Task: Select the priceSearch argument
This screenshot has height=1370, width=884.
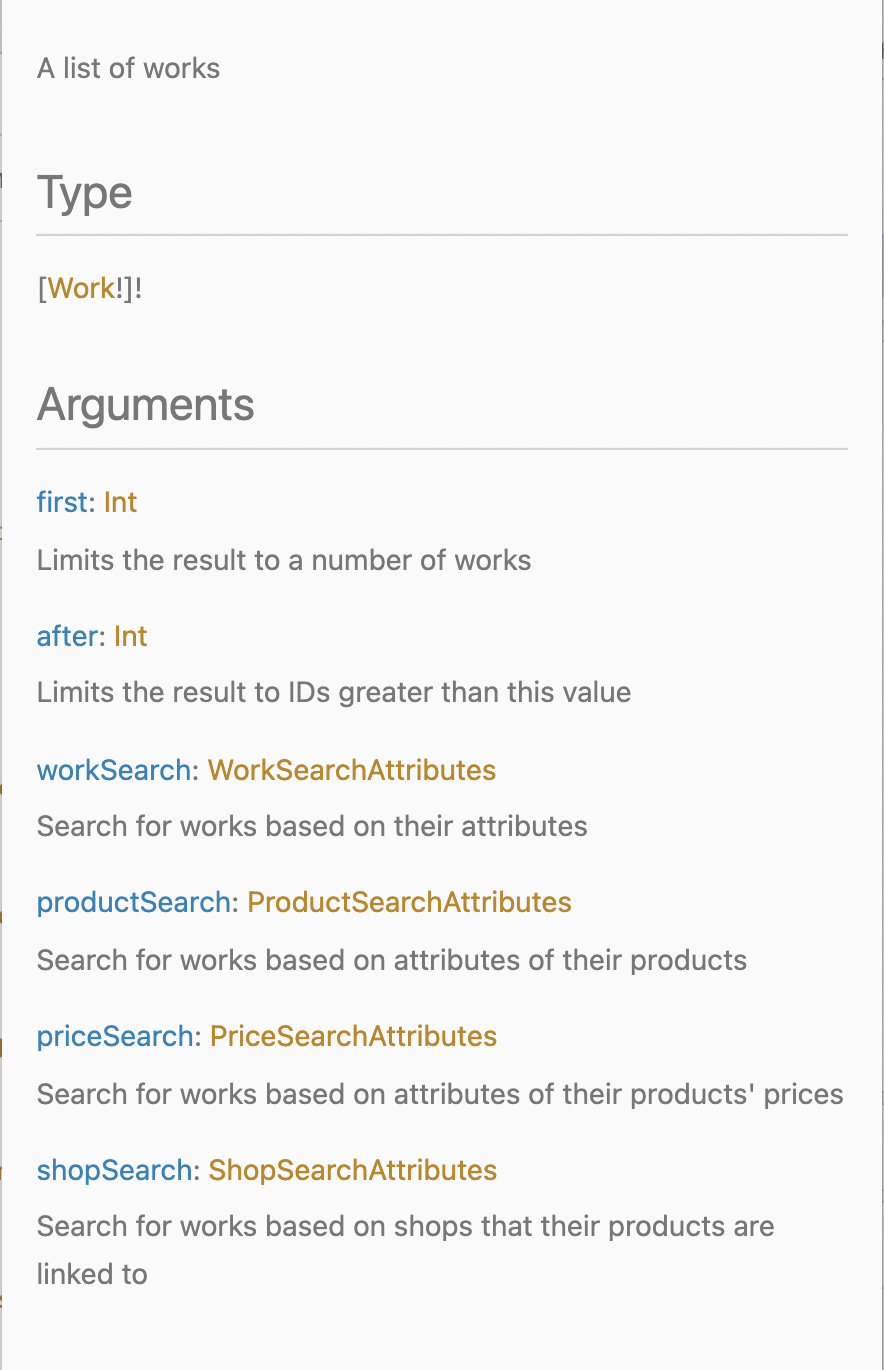Action: 114,1036
